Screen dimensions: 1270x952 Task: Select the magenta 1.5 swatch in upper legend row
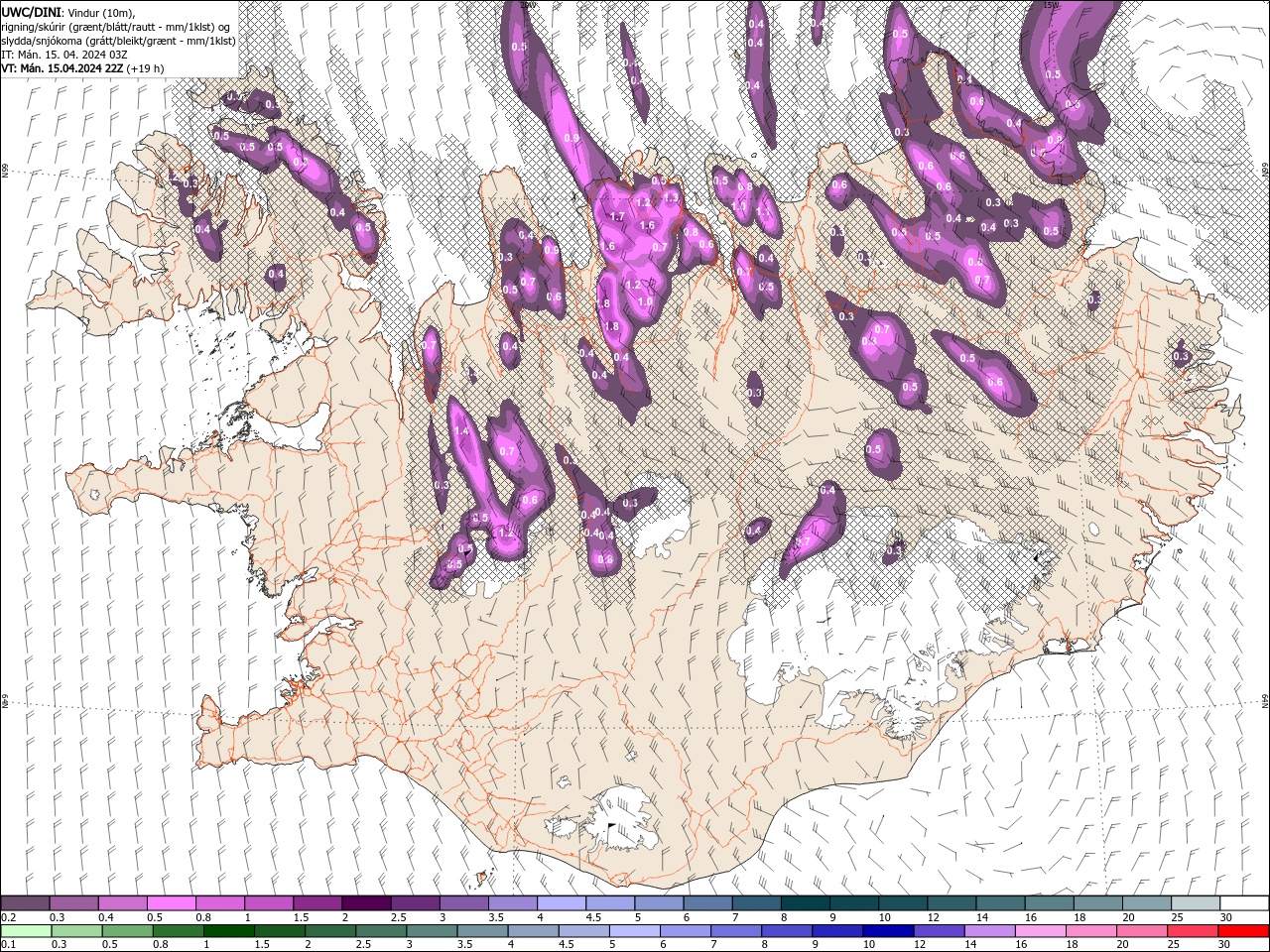(317, 902)
